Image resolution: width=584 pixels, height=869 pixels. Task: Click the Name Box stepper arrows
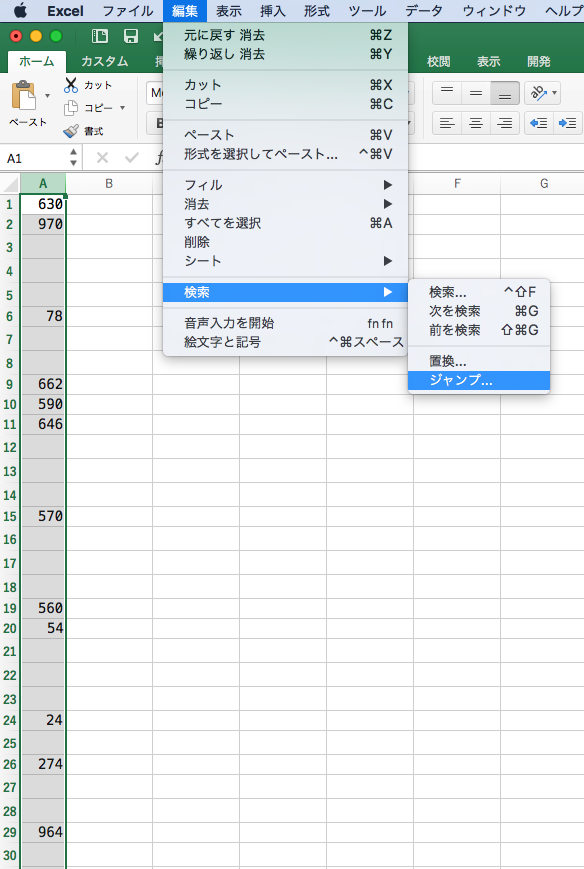coord(73,158)
